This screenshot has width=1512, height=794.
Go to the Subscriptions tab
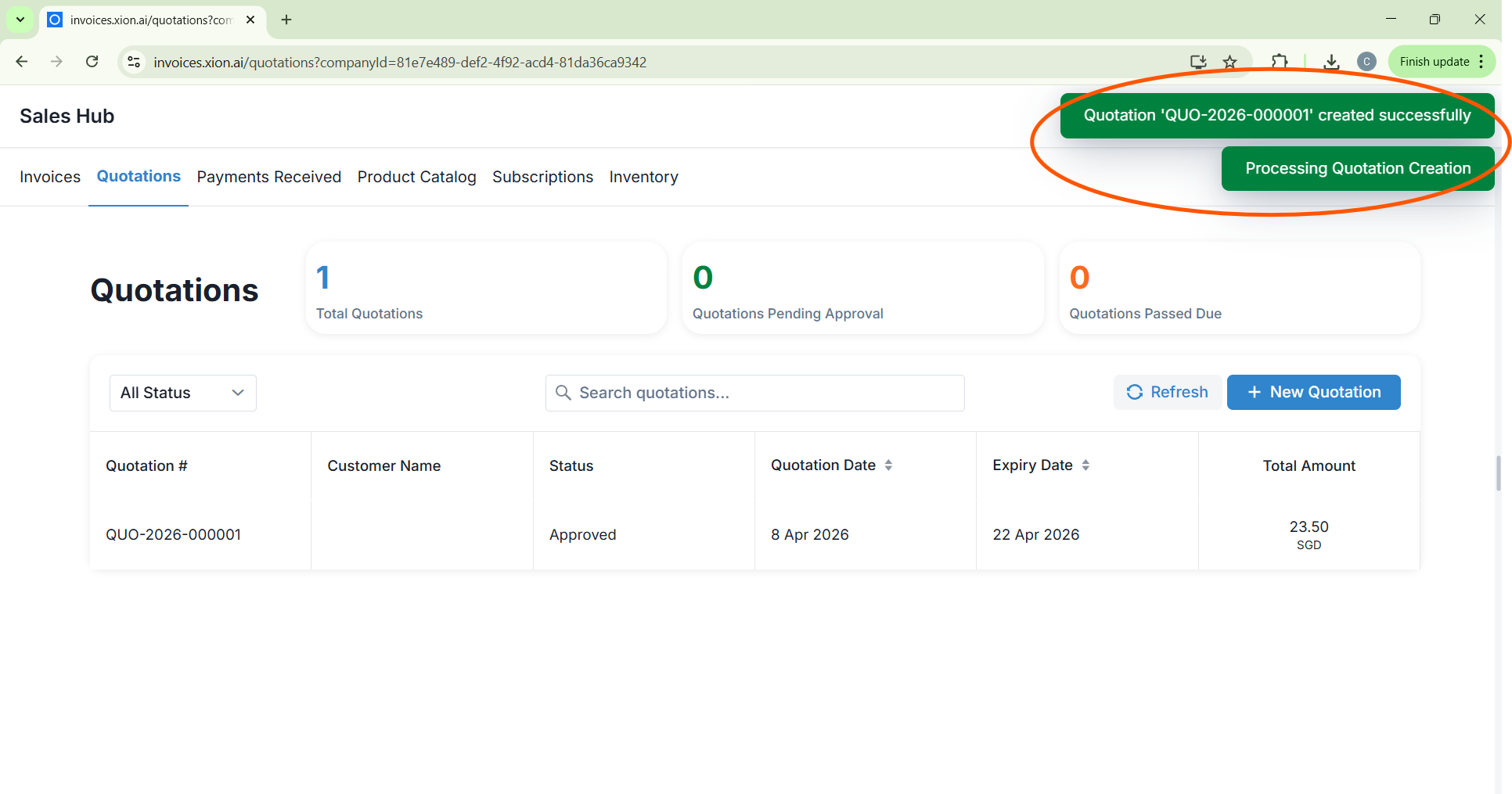click(542, 177)
